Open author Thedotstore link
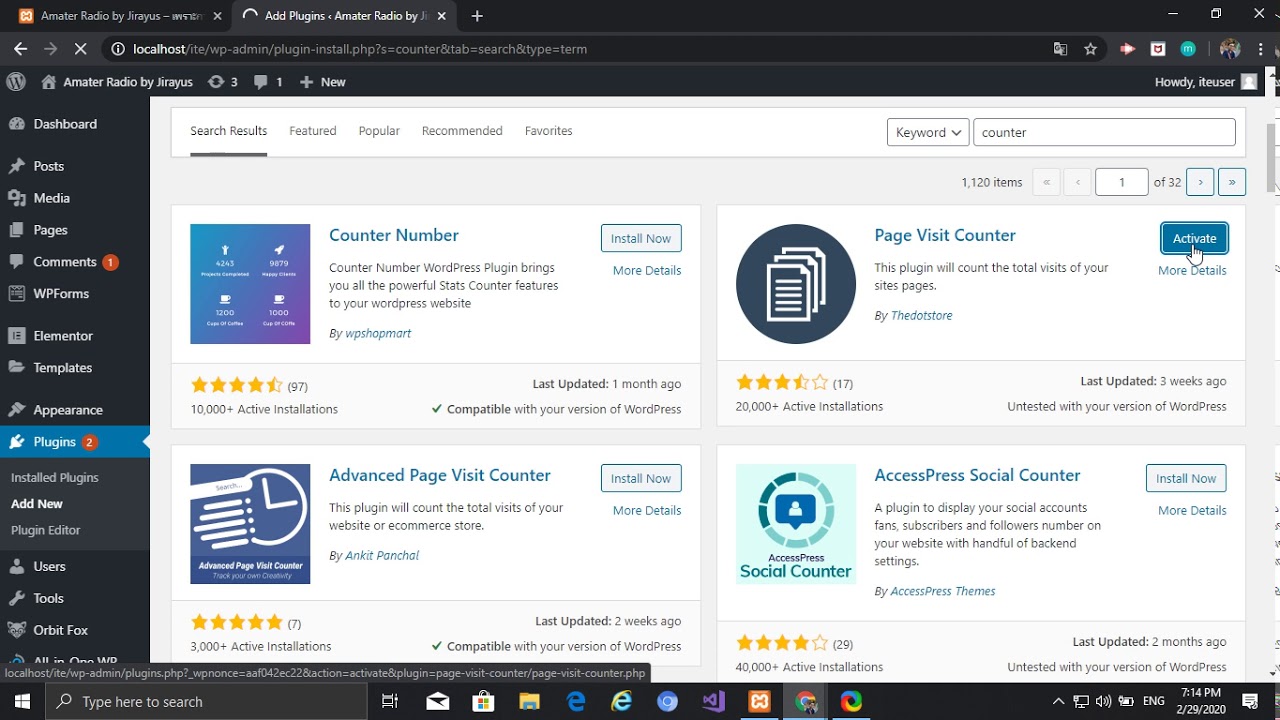1280x720 pixels. tap(921, 315)
